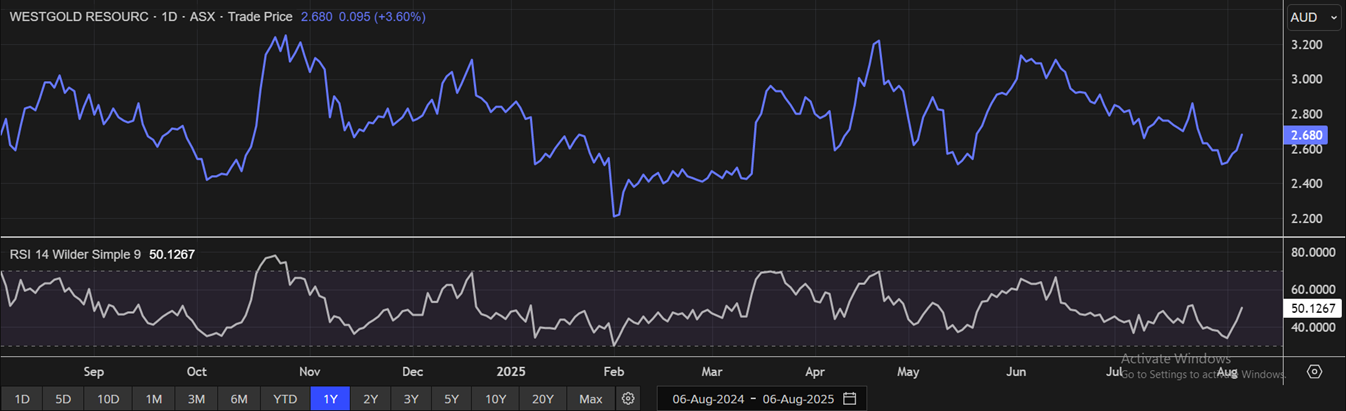Click the +3.60% change value

click(401, 17)
